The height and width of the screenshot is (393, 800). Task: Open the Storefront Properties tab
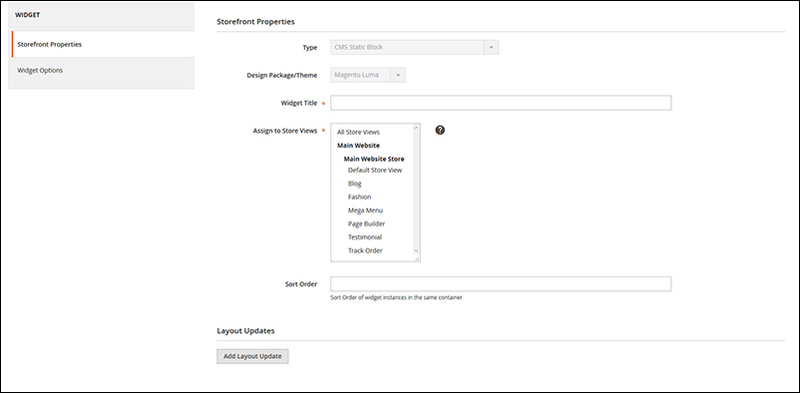(103, 44)
